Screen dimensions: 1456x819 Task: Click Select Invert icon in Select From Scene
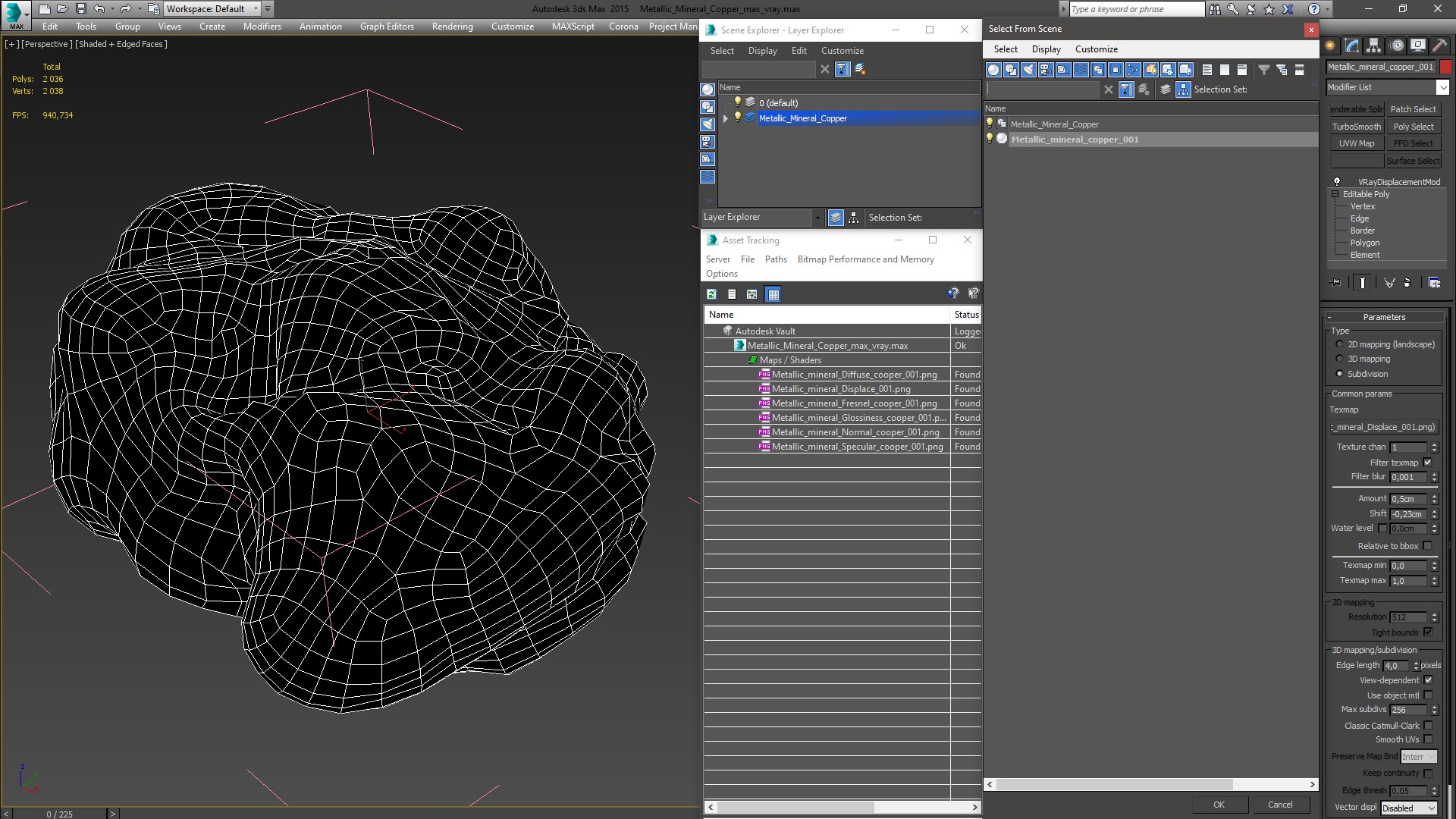click(1242, 70)
